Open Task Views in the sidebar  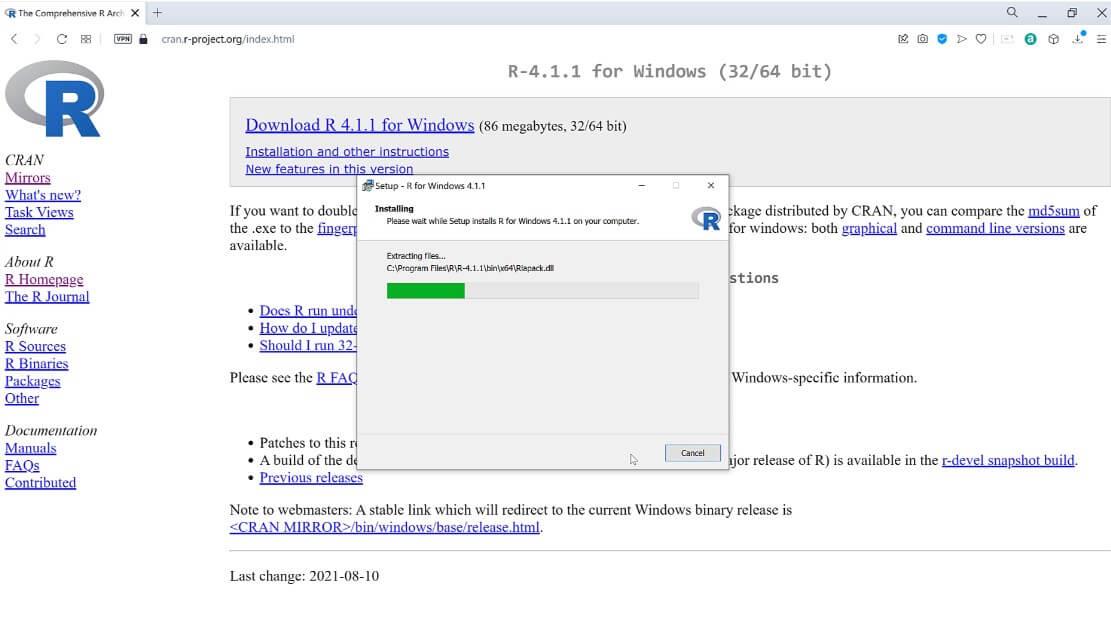39,213
